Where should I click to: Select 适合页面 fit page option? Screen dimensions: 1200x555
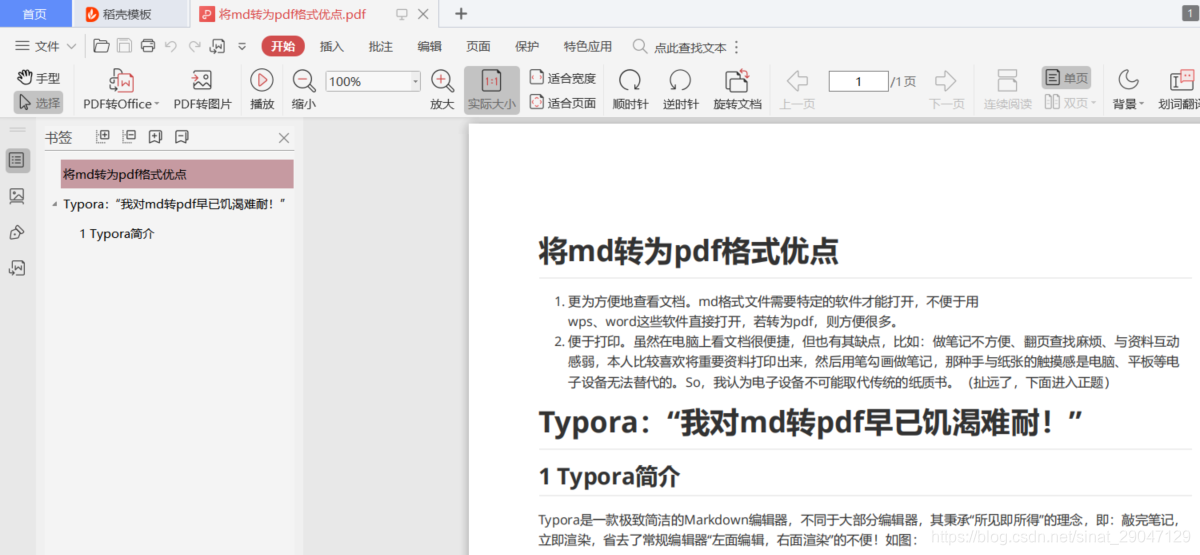(x=562, y=102)
